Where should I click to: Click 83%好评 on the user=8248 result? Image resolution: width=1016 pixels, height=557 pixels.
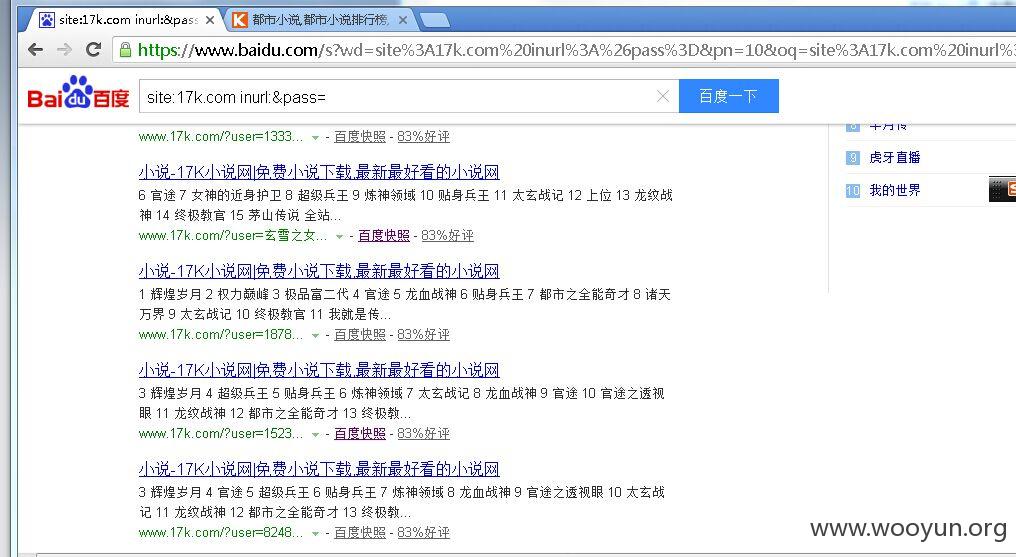(x=423, y=533)
